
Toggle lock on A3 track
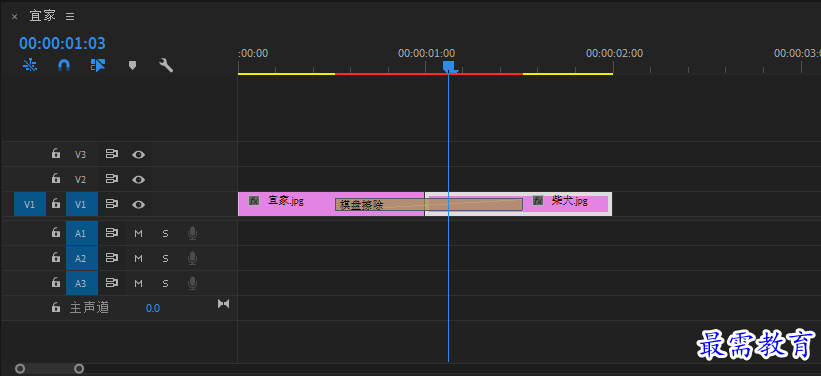coord(56,283)
